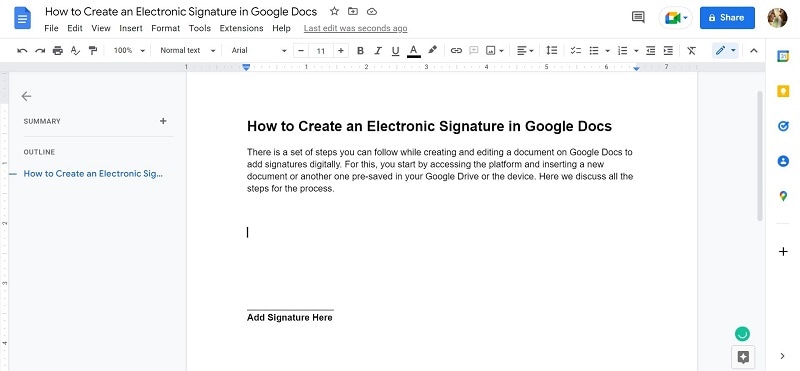Open the zoom level dropdown showing 100%
Screen dimensions: 800x371
(x=129, y=51)
